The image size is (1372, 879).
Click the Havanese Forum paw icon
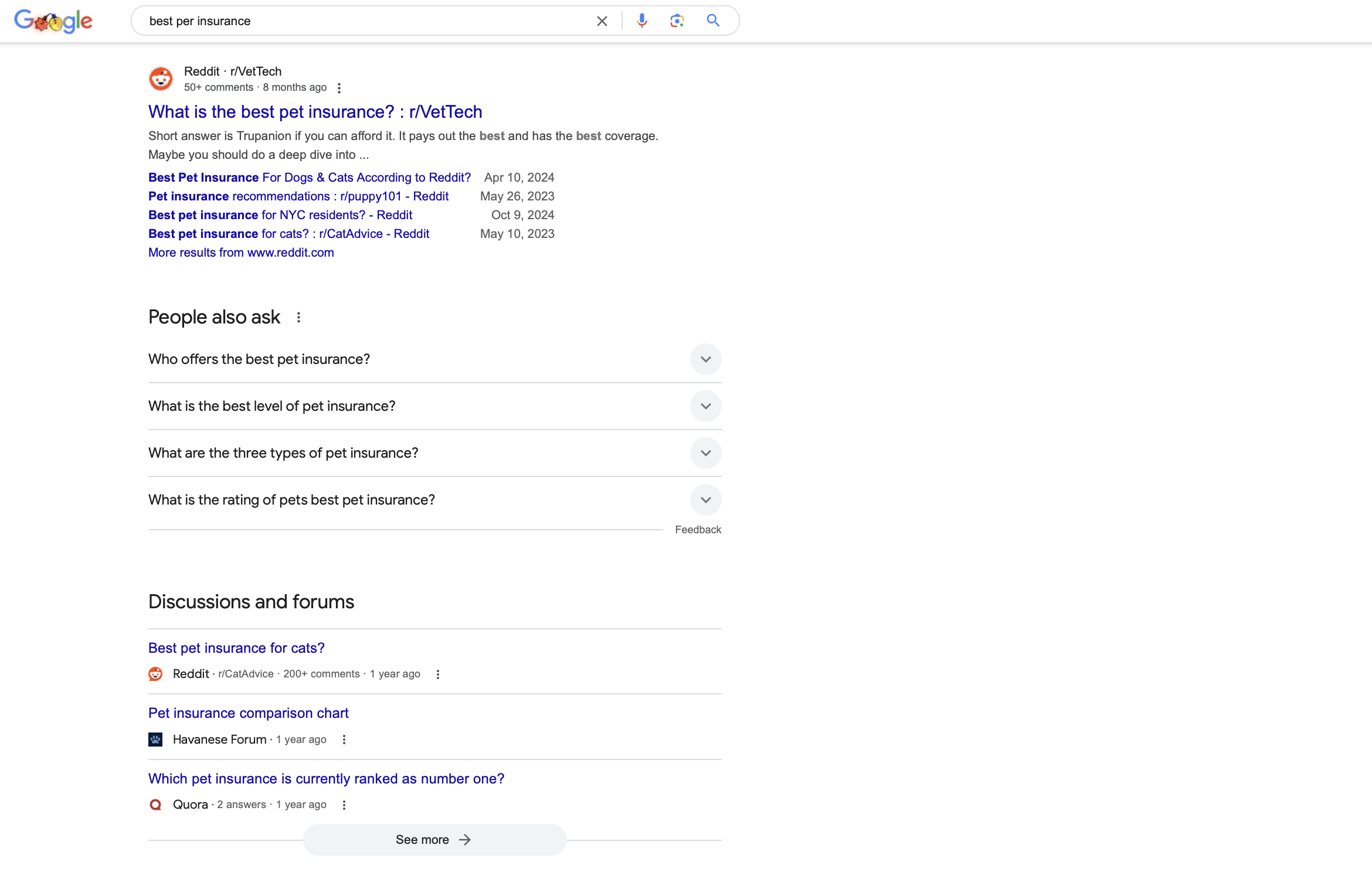[155, 739]
